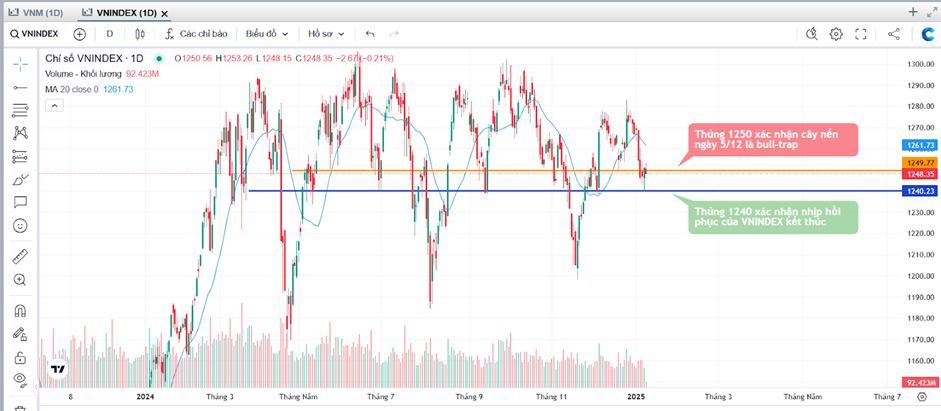Image resolution: width=941 pixels, height=411 pixels.
Task: Click the add symbol compare plus button
Action: pyautogui.click(x=79, y=34)
